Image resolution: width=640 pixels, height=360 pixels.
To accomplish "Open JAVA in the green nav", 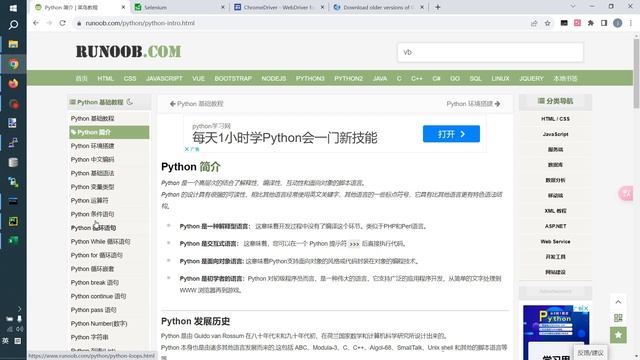I will (380, 78).
